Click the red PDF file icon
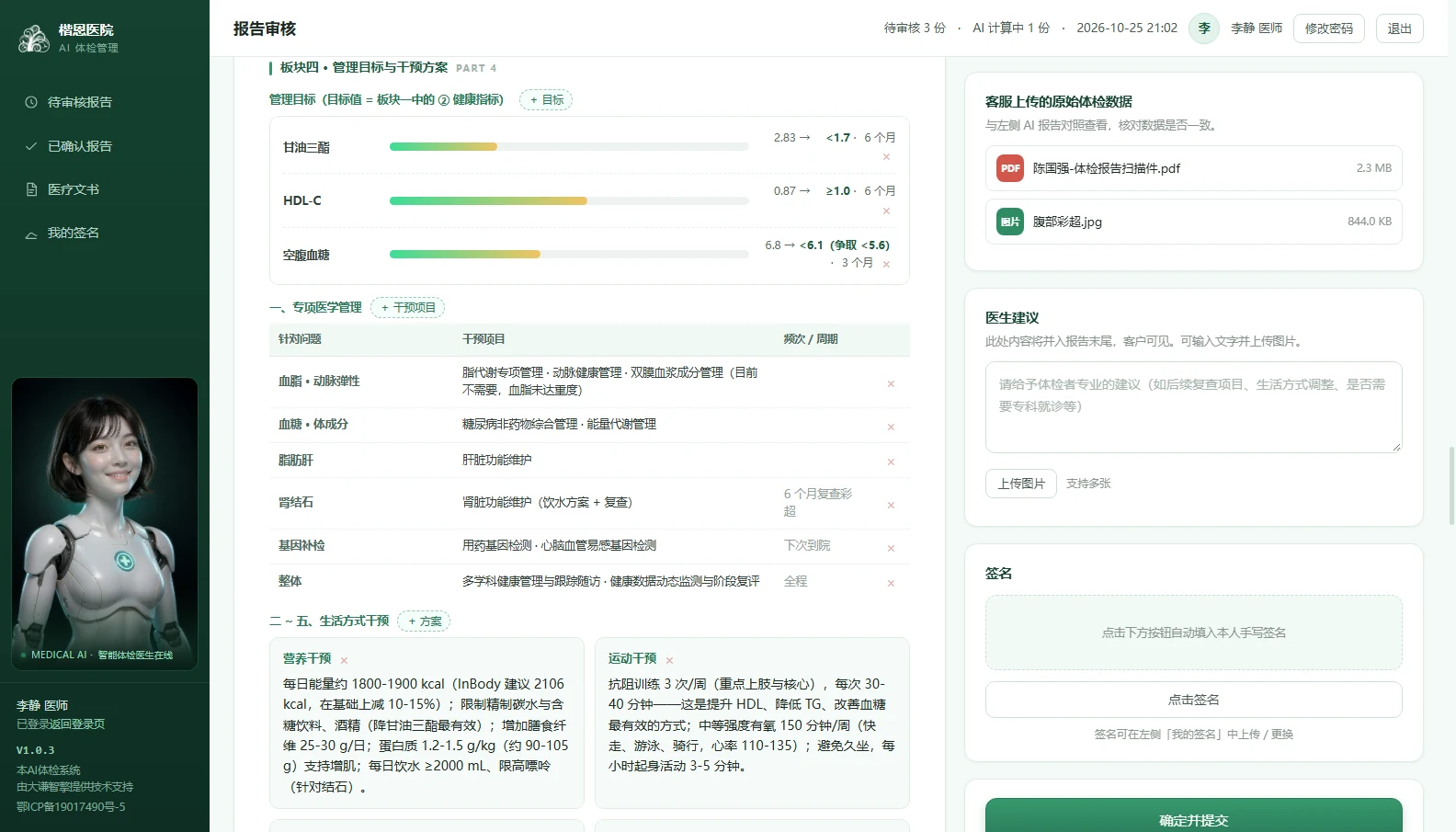Viewport: 1456px width, 832px height. point(1010,168)
